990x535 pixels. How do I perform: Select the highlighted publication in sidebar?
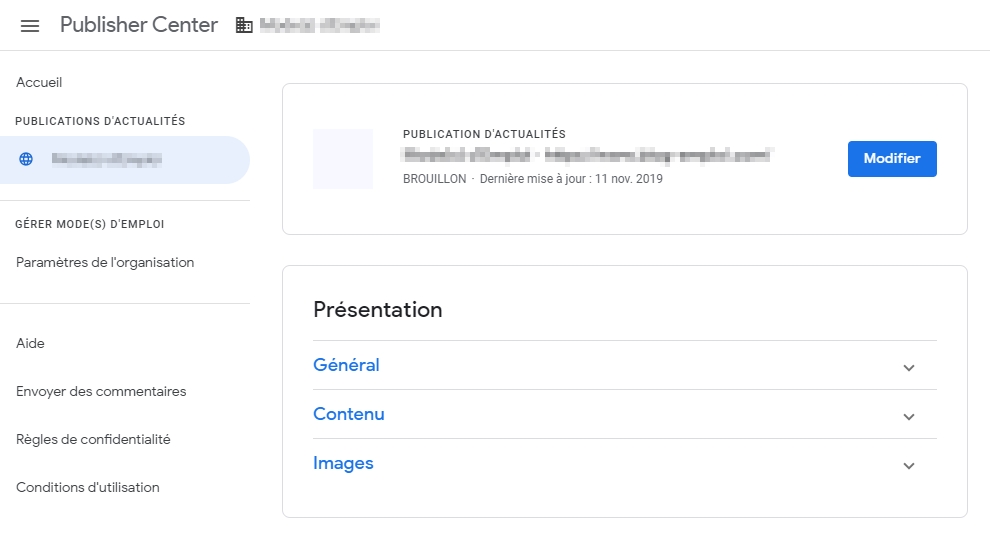click(125, 160)
